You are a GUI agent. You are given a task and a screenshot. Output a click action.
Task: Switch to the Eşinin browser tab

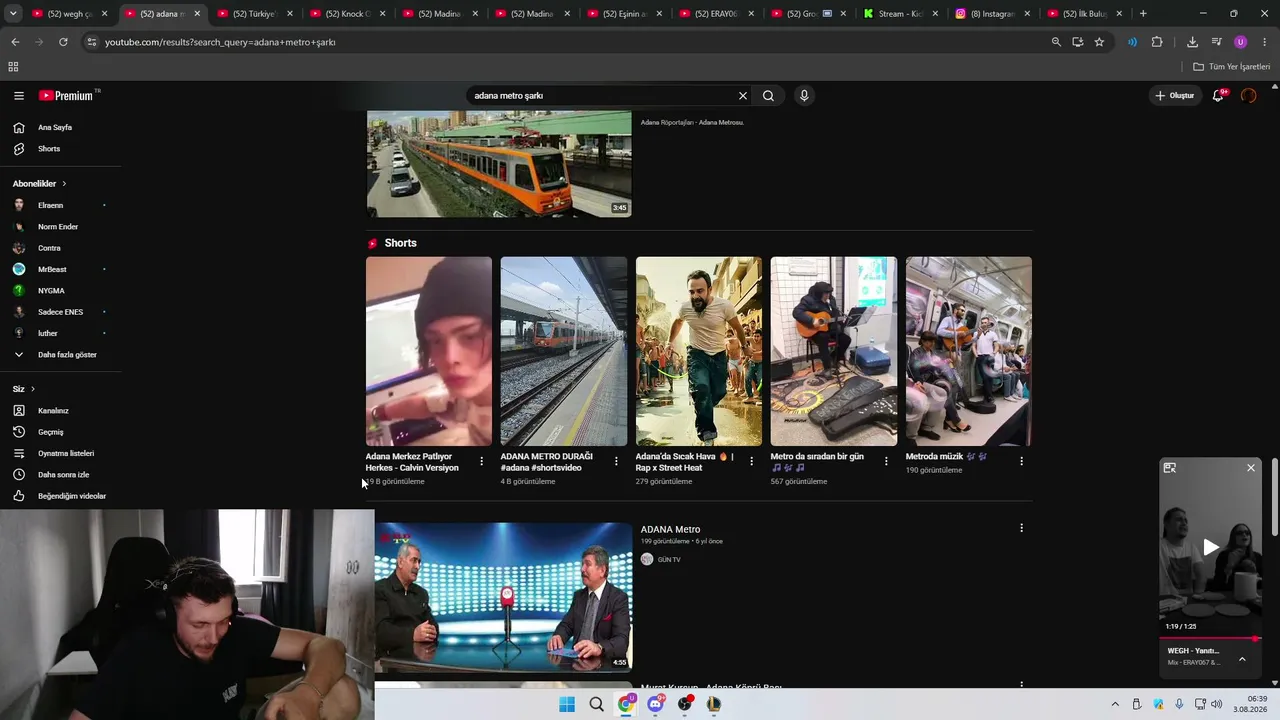coord(623,14)
